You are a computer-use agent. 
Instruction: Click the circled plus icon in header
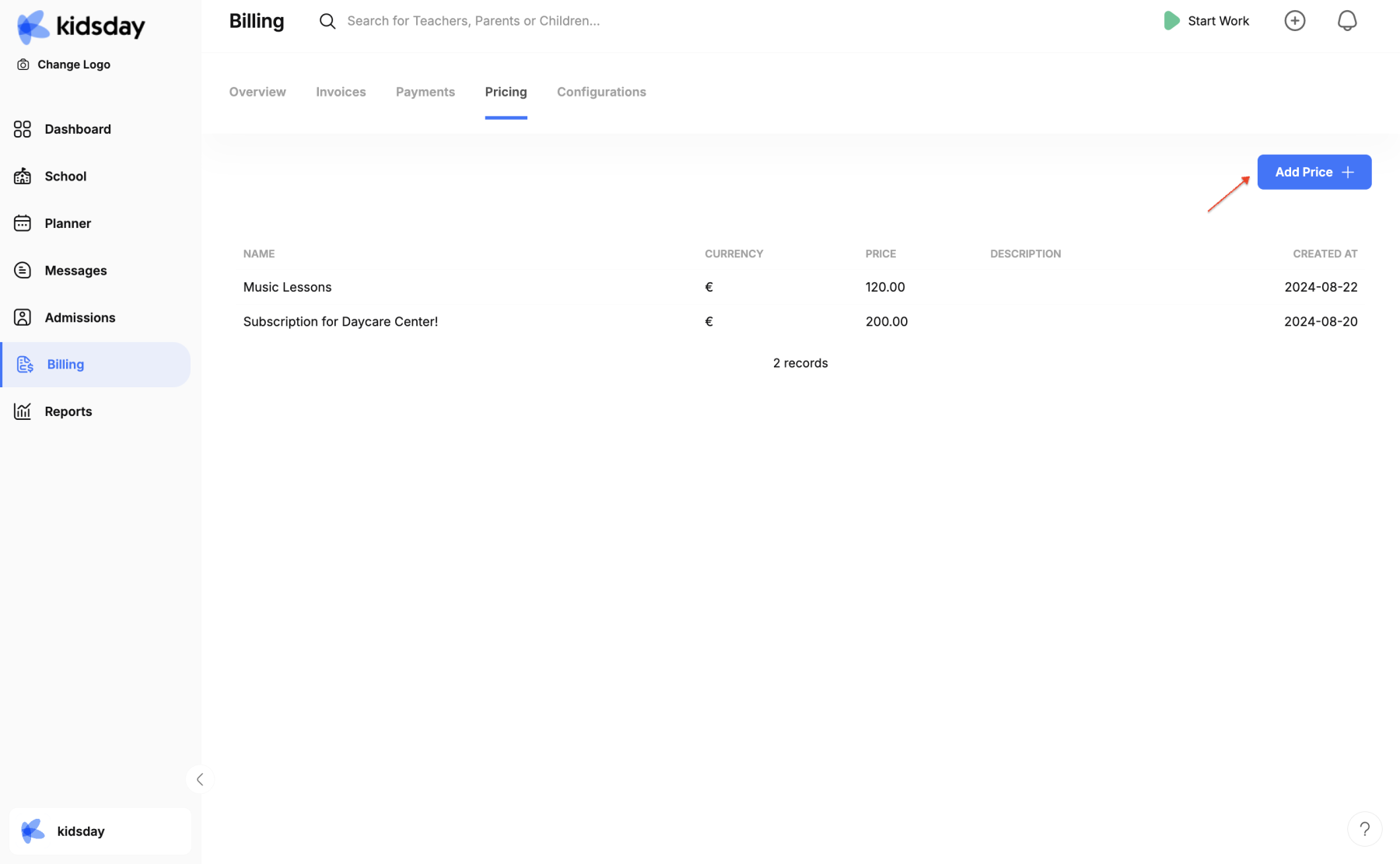tap(1295, 21)
